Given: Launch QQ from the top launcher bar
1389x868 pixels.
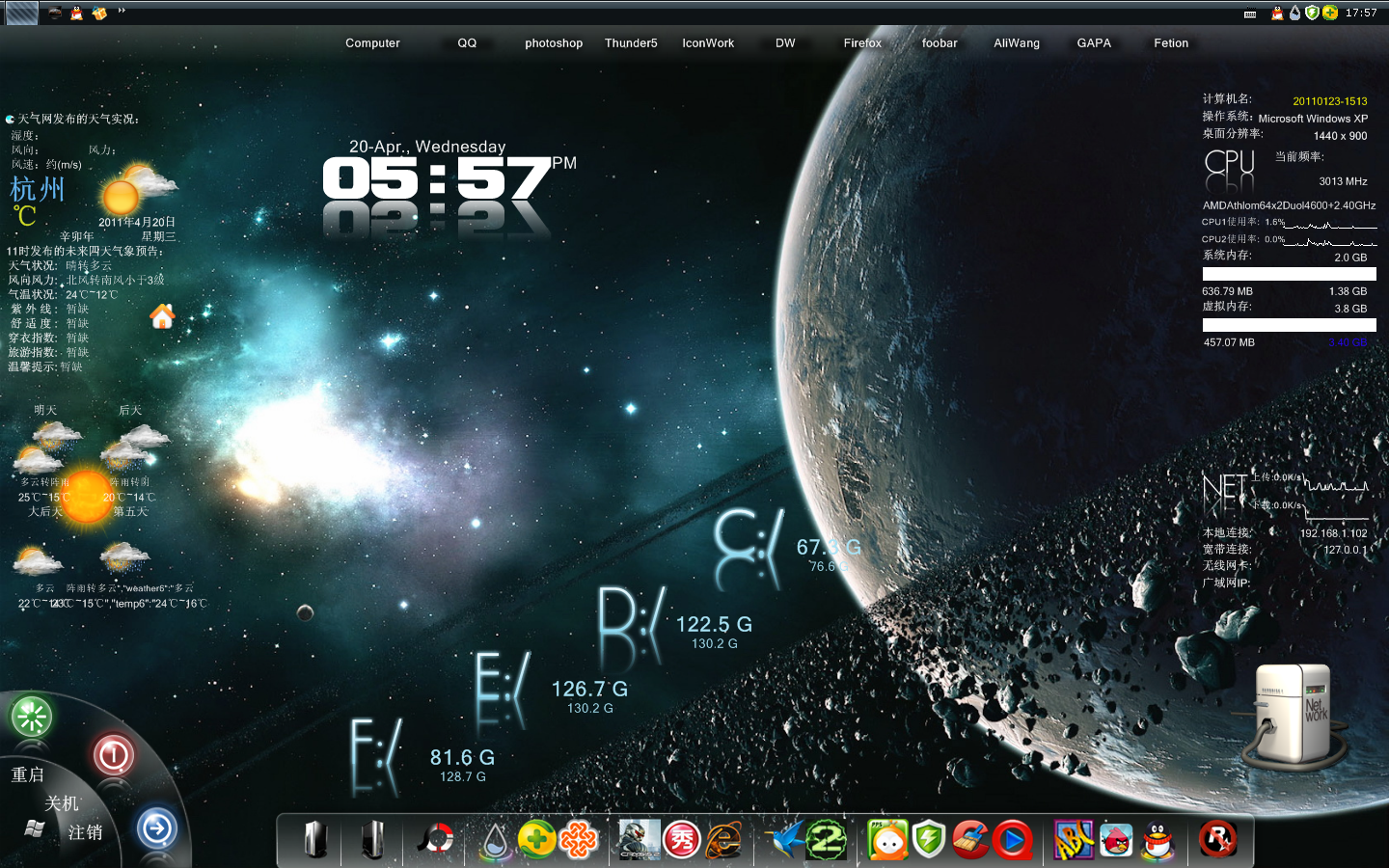Looking at the screenshot, I should 467,43.
